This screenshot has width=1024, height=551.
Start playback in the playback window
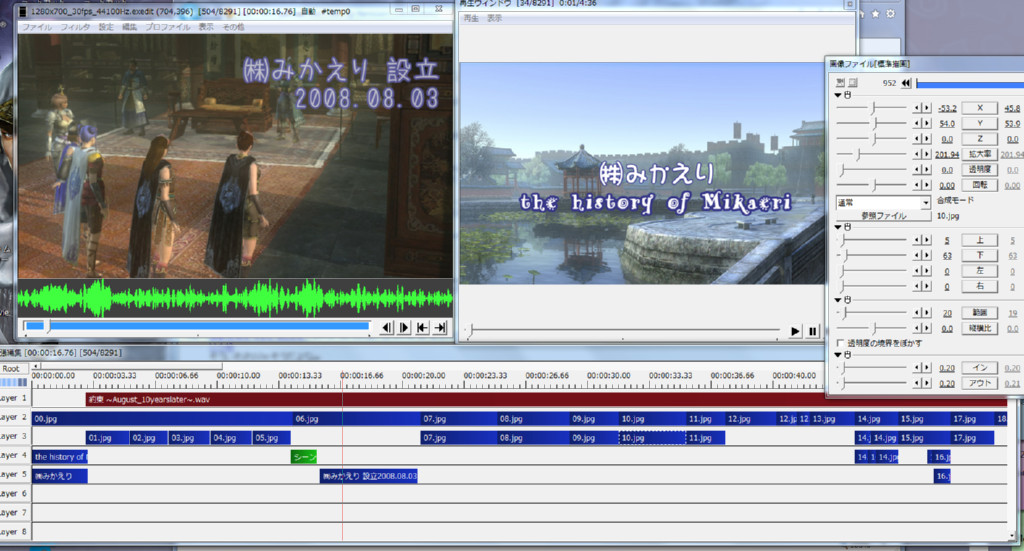click(795, 332)
